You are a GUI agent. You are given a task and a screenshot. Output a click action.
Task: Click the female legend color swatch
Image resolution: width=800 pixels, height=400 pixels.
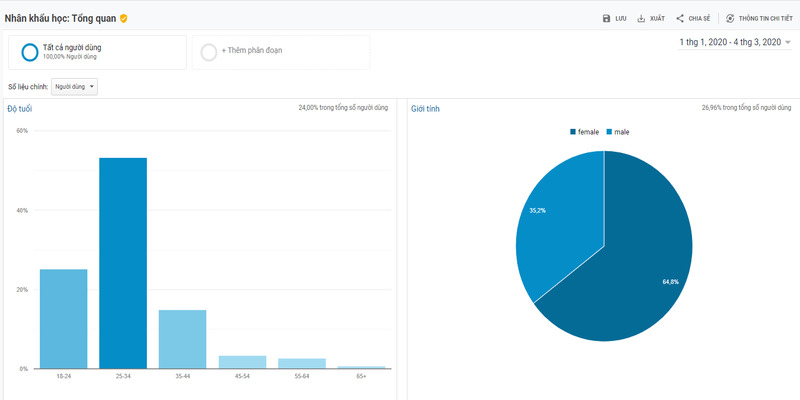573,132
